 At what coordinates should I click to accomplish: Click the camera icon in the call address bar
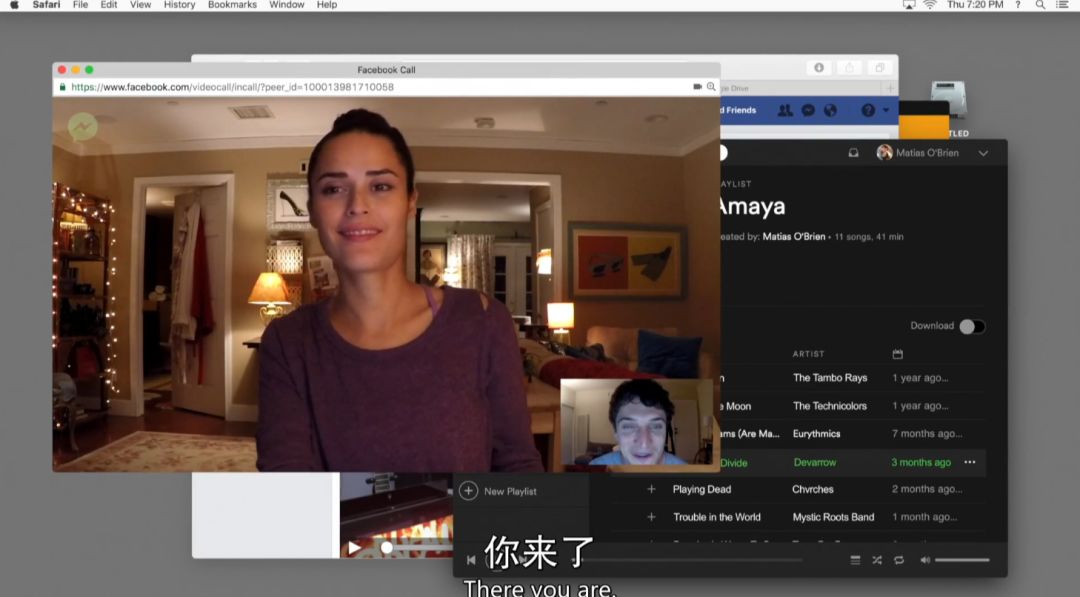[697, 87]
